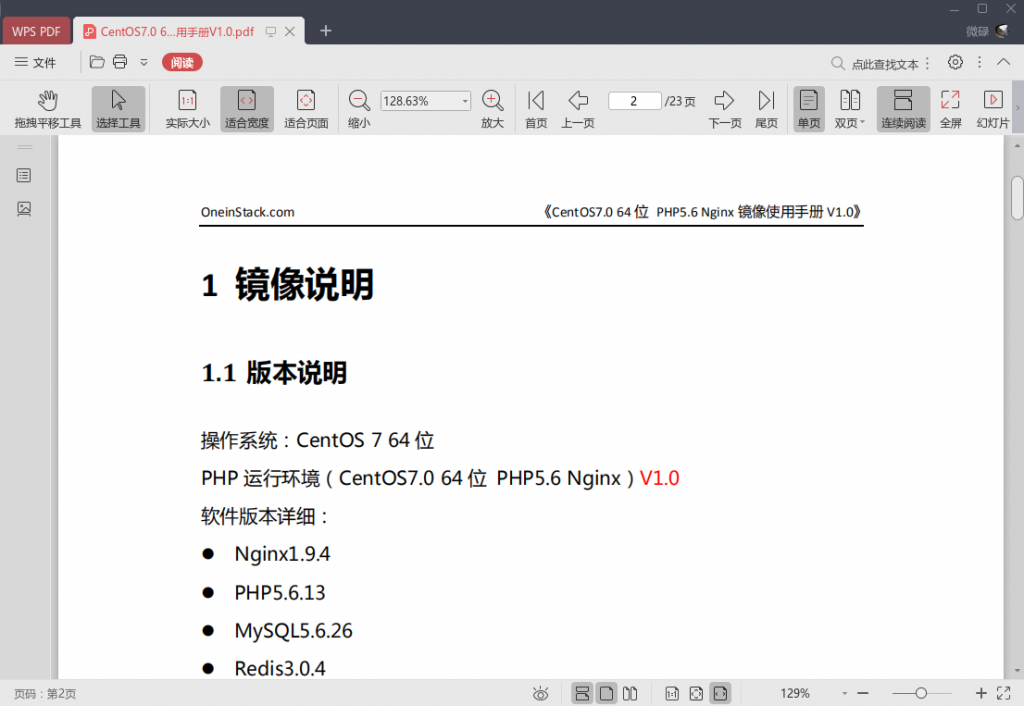Expand the toolbar overflow arrow
1024x706 pixels.
(1017, 108)
